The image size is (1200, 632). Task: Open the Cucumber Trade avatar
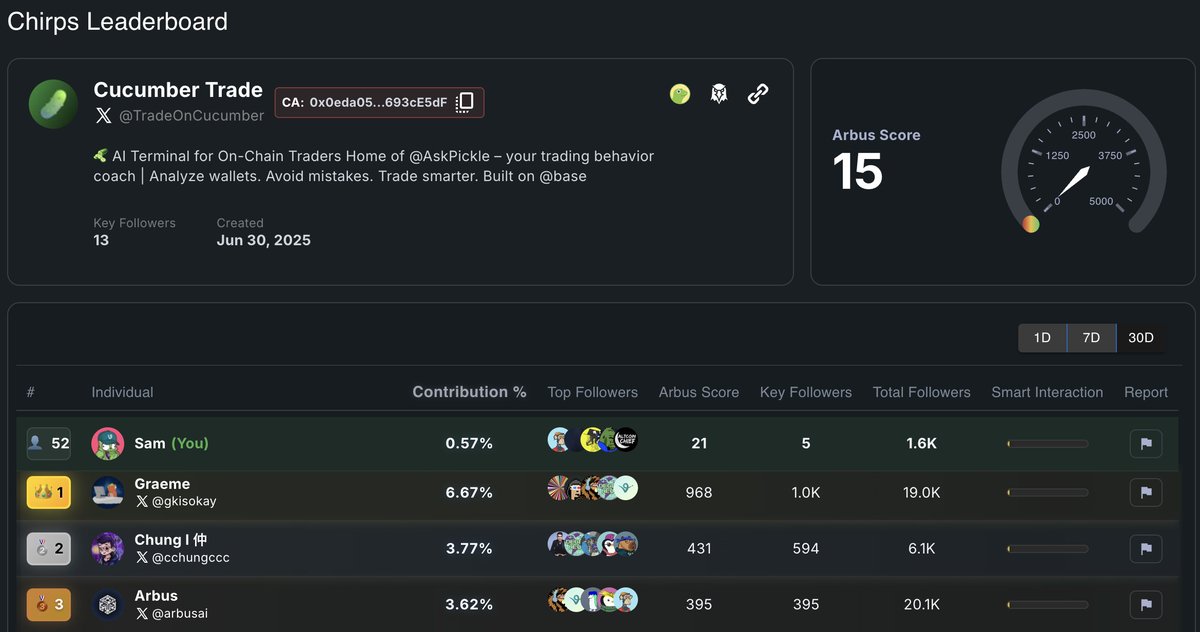coord(53,104)
